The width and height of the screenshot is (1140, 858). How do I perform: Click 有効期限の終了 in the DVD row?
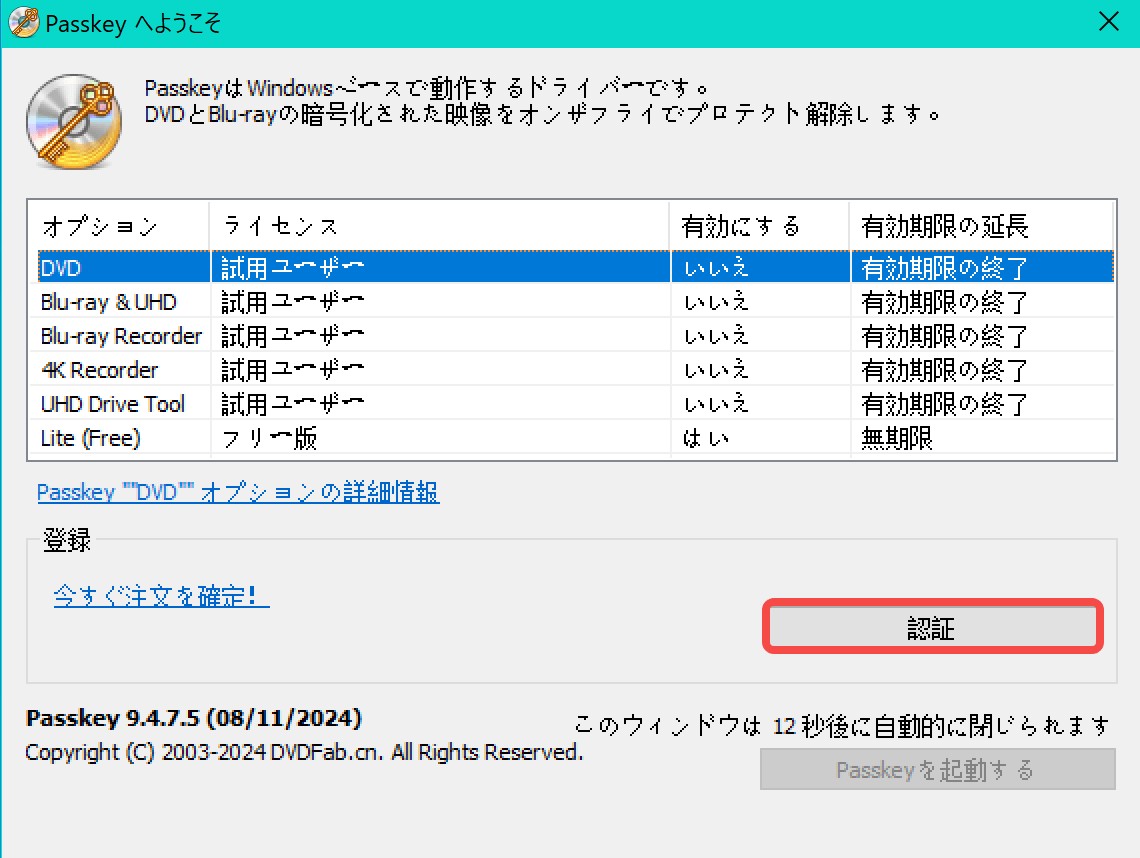click(x=944, y=268)
